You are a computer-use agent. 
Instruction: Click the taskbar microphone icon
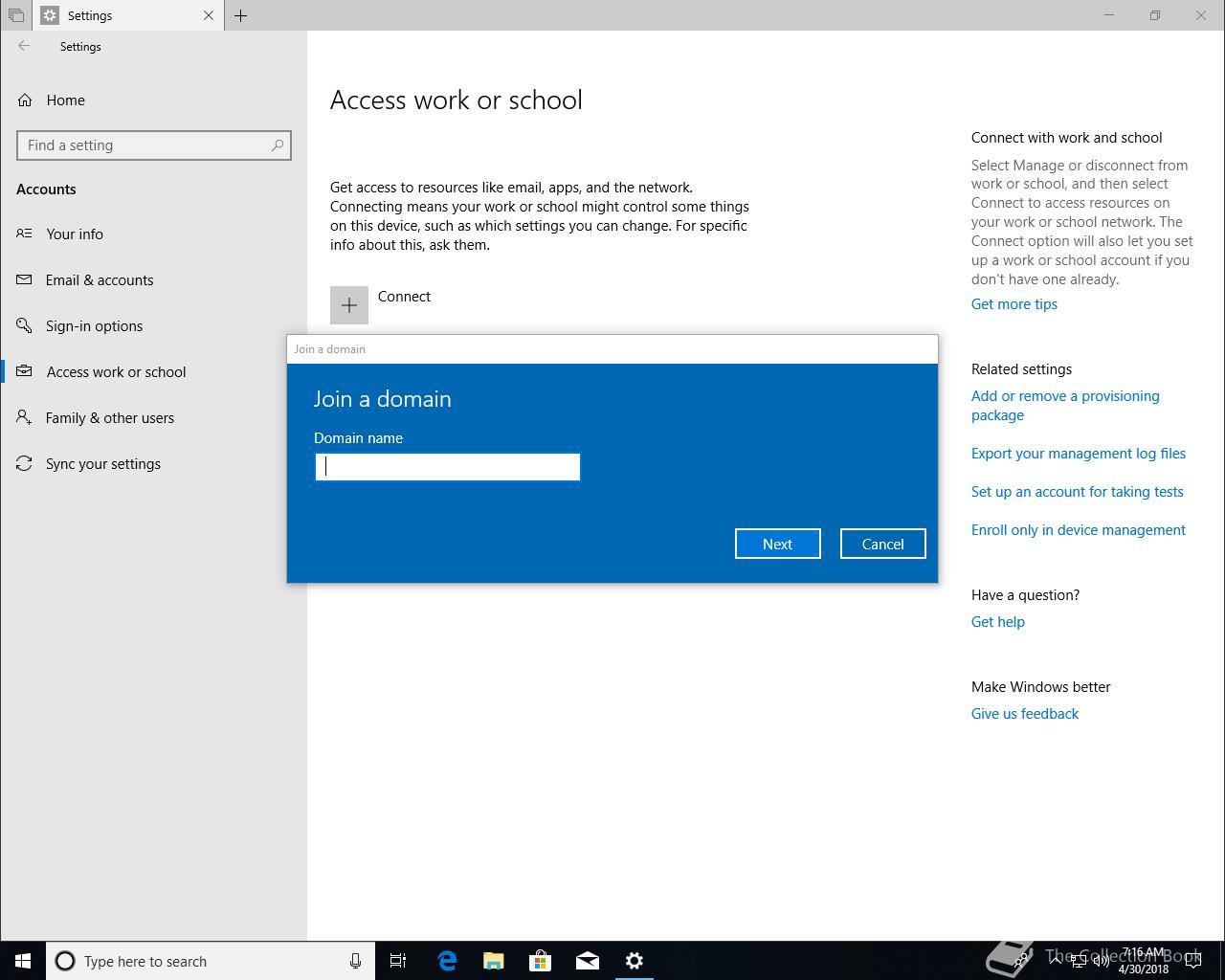(355, 961)
